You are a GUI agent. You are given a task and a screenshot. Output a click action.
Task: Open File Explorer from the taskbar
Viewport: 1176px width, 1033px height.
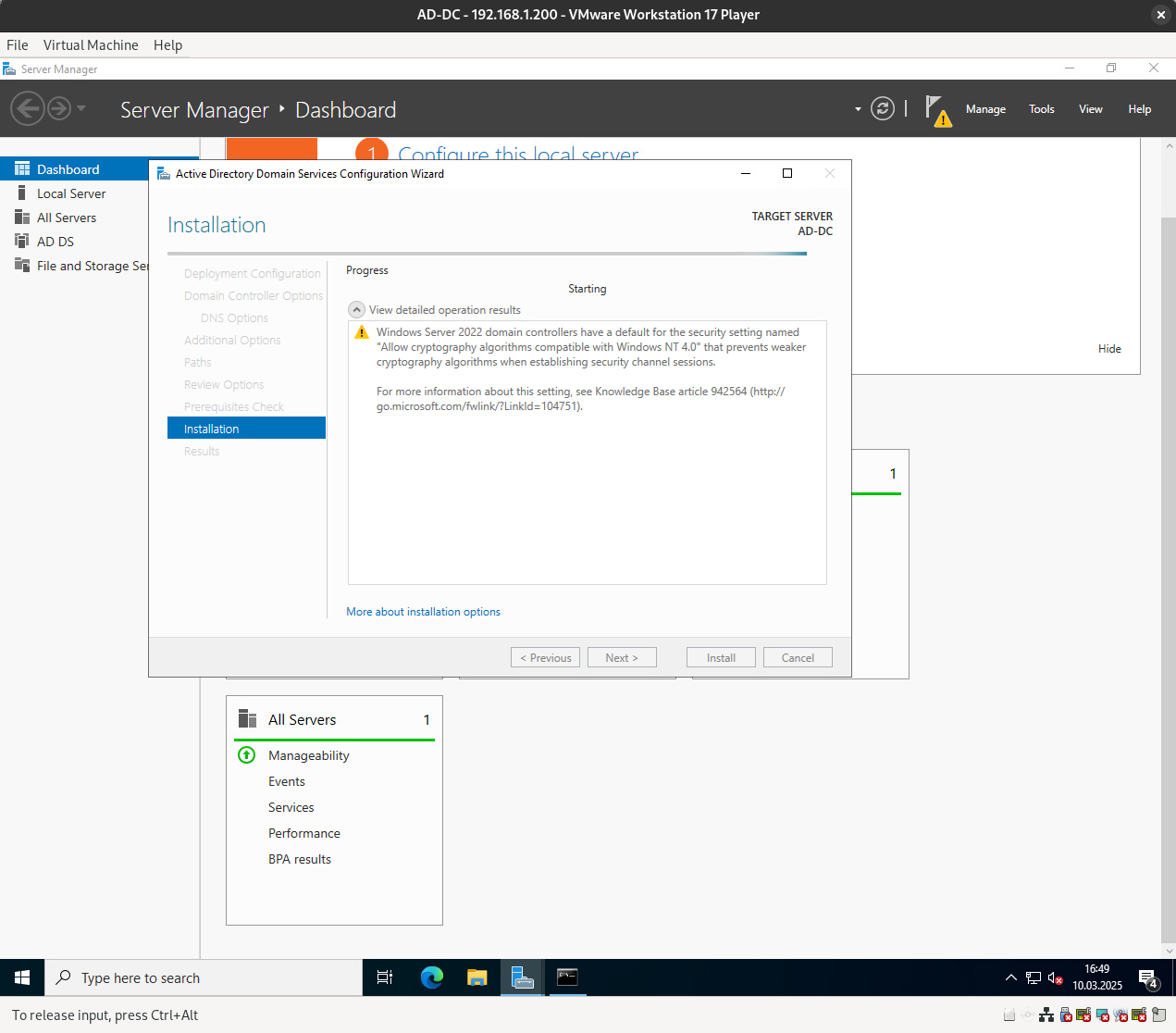477,977
